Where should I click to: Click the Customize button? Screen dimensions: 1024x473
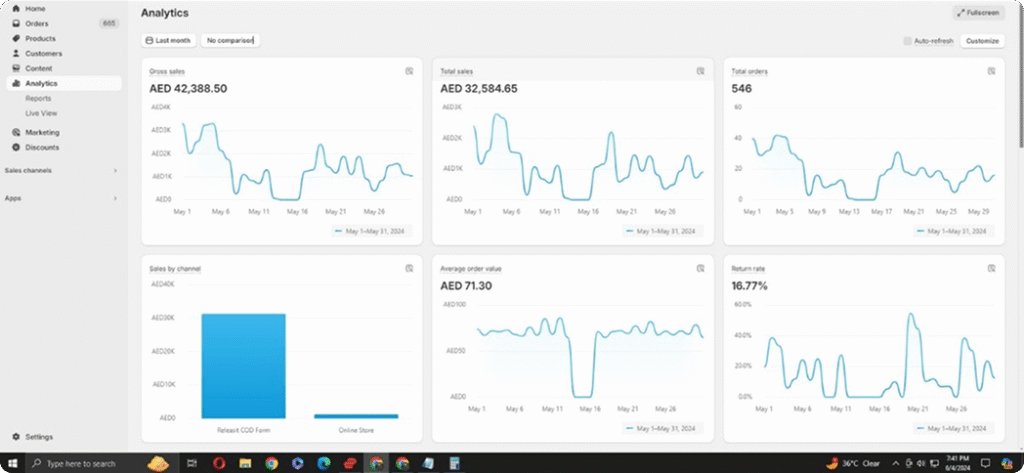click(x=981, y=41)
